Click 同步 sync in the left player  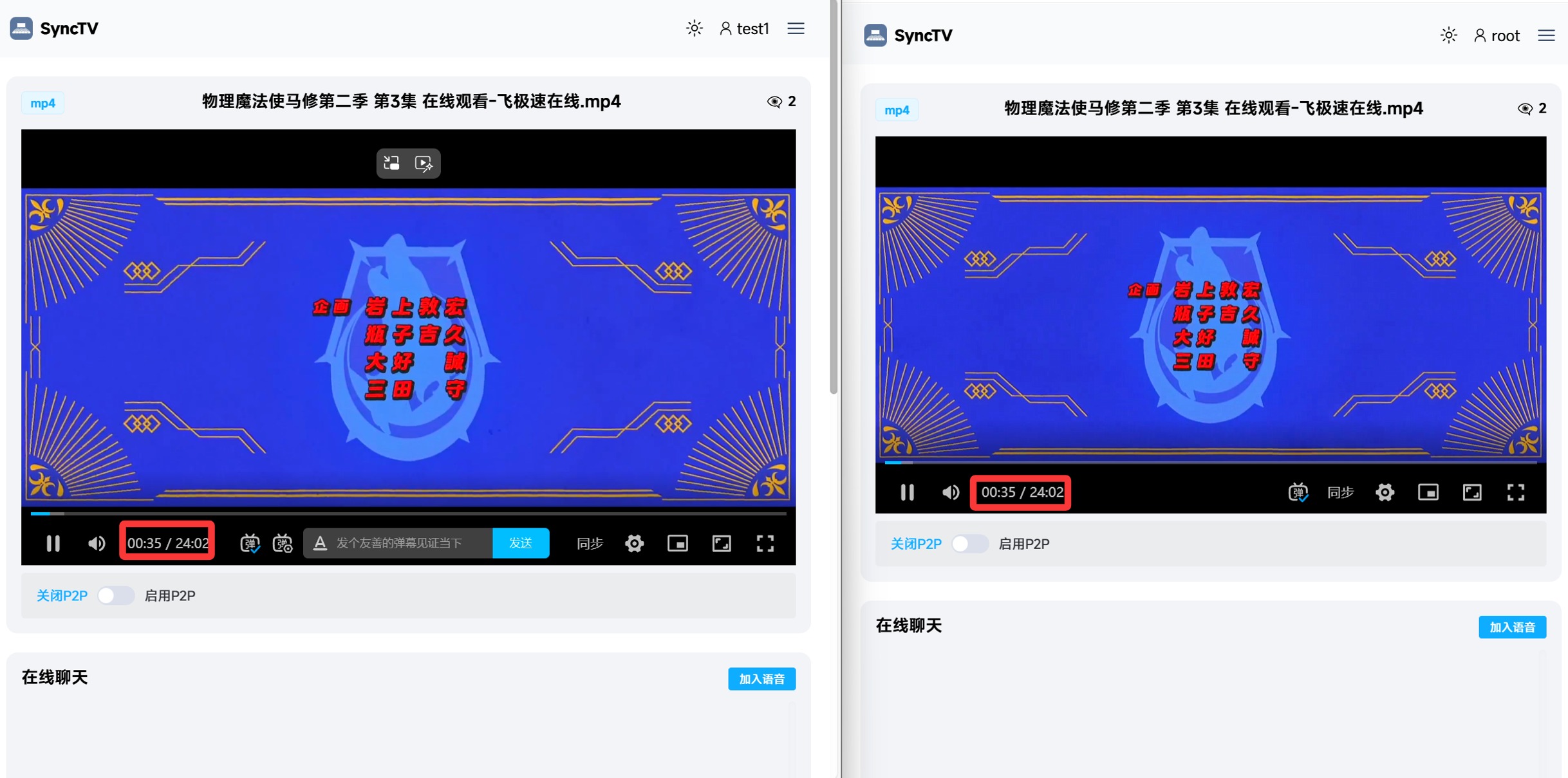tap(590, 543)
